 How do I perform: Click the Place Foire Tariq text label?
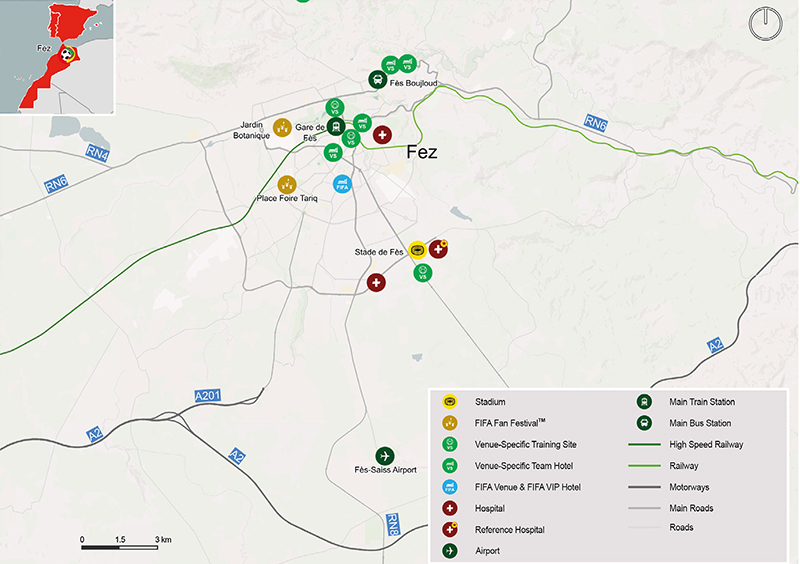point(287,198)
